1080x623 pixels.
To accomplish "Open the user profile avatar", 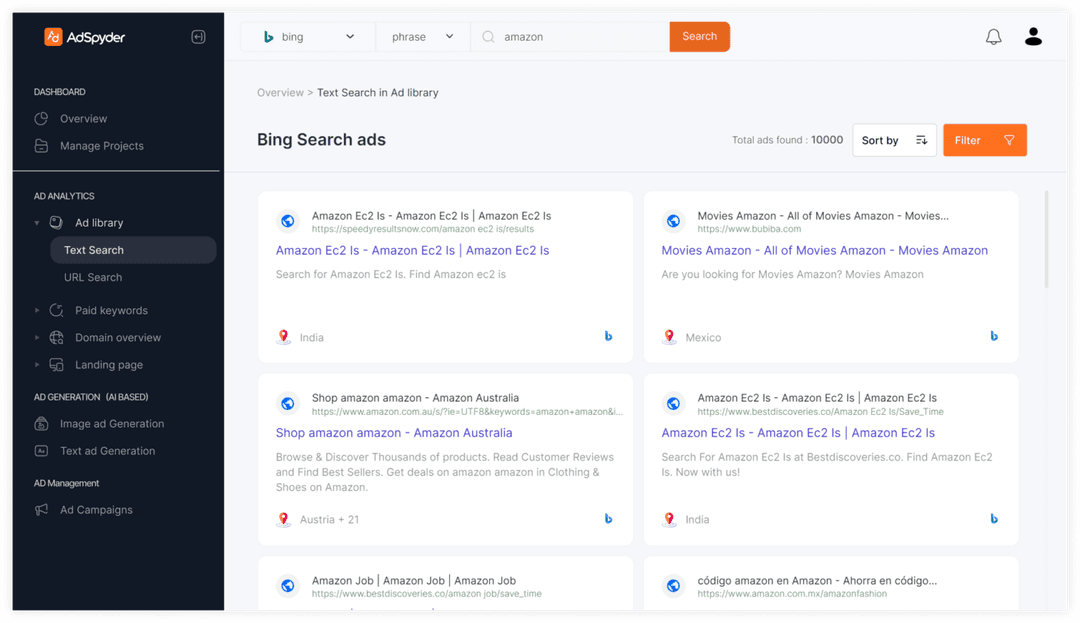I will [x=1033, y=35].
